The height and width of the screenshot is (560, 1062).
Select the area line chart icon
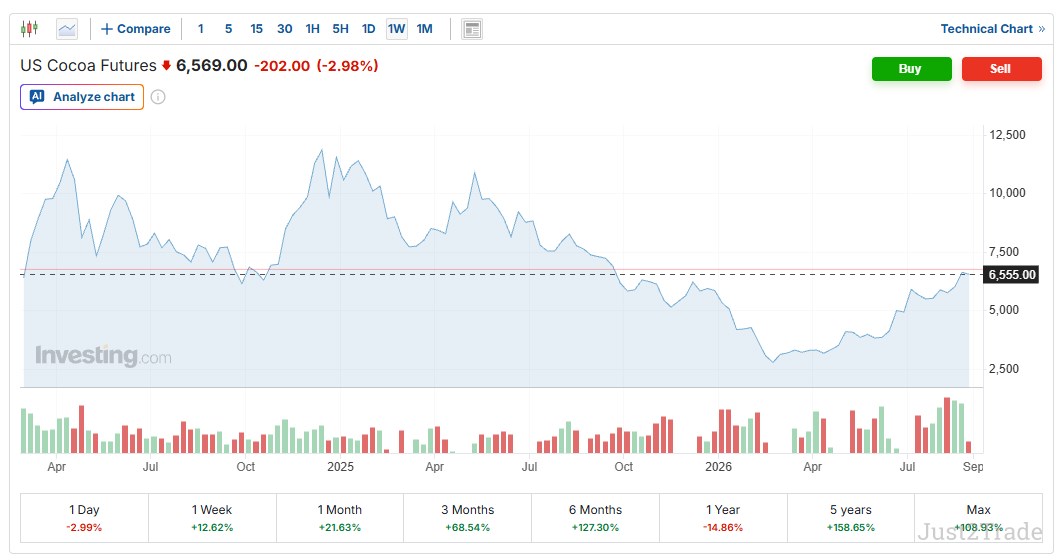point(67,28)
